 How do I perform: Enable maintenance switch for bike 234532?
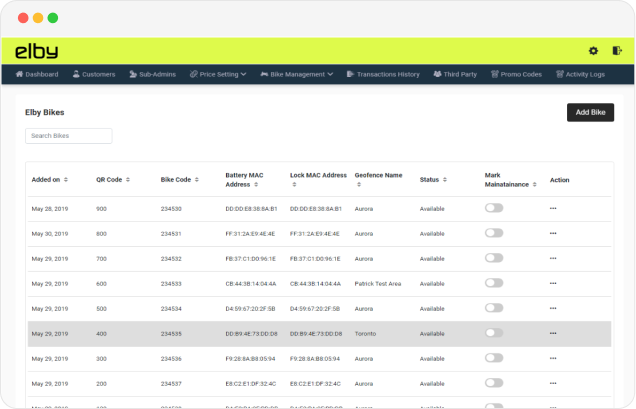tap(494, 258)
